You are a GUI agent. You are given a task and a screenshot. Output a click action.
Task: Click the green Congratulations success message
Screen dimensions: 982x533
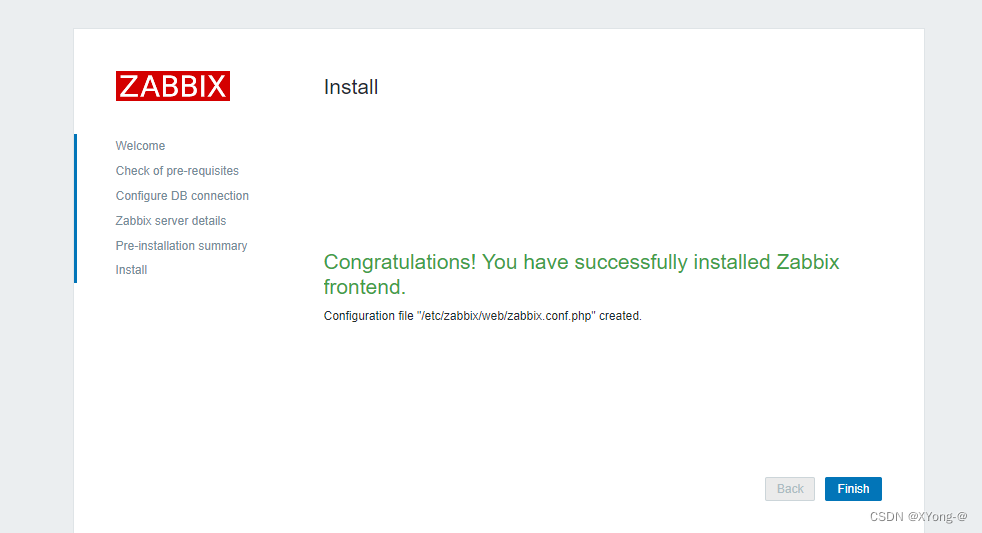point(581,274)
